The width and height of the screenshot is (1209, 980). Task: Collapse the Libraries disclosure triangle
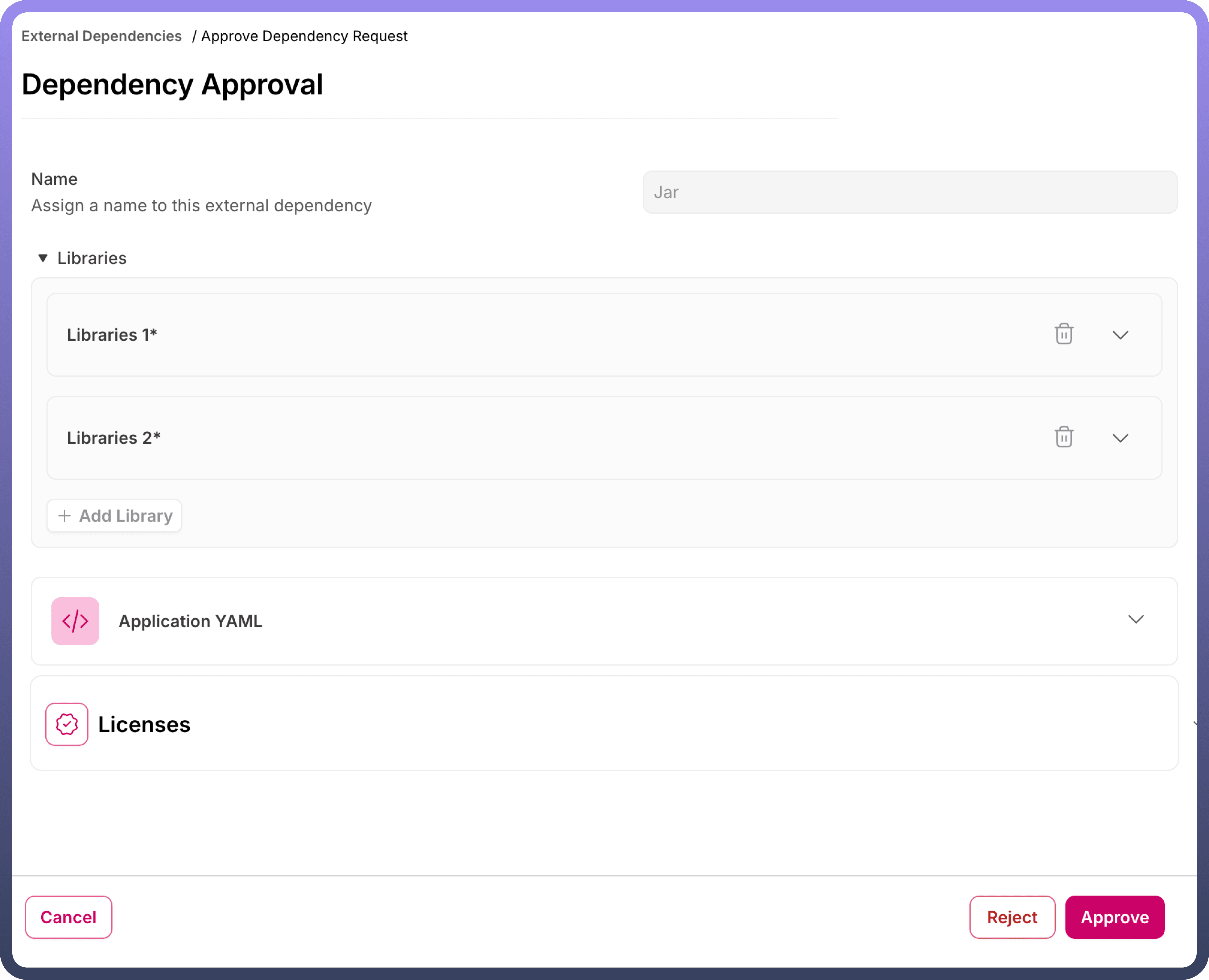coord(43,258)
